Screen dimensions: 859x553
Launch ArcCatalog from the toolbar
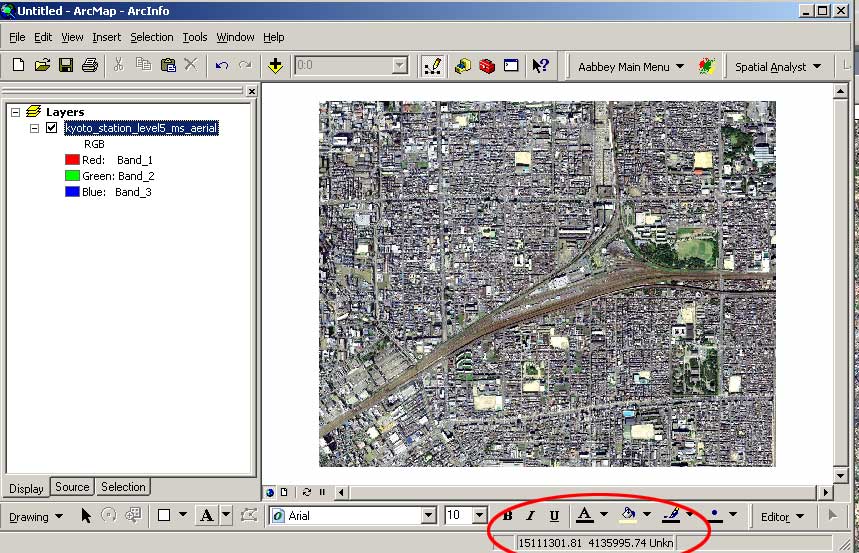click(462, 66)
